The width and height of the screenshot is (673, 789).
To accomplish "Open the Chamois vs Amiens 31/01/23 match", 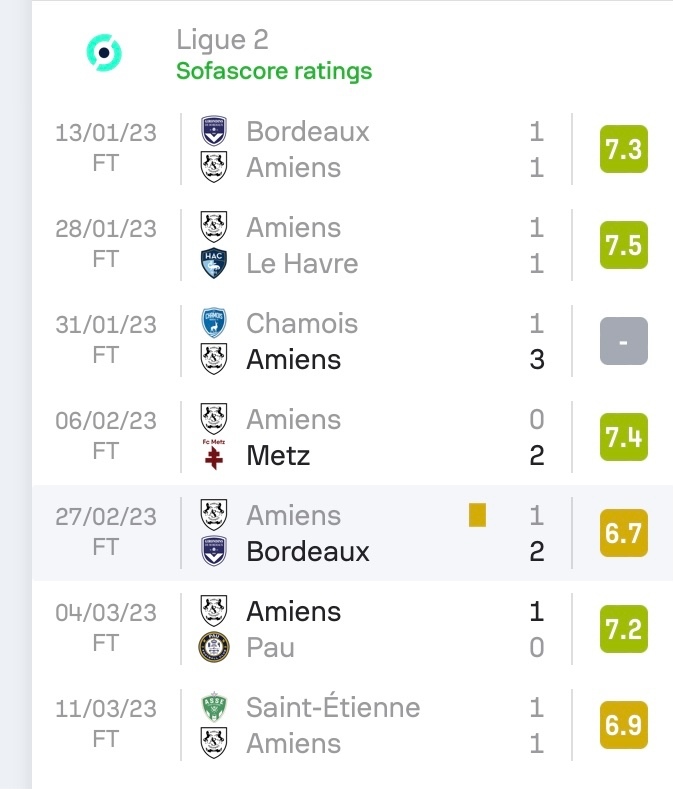I will click(352, 341).
